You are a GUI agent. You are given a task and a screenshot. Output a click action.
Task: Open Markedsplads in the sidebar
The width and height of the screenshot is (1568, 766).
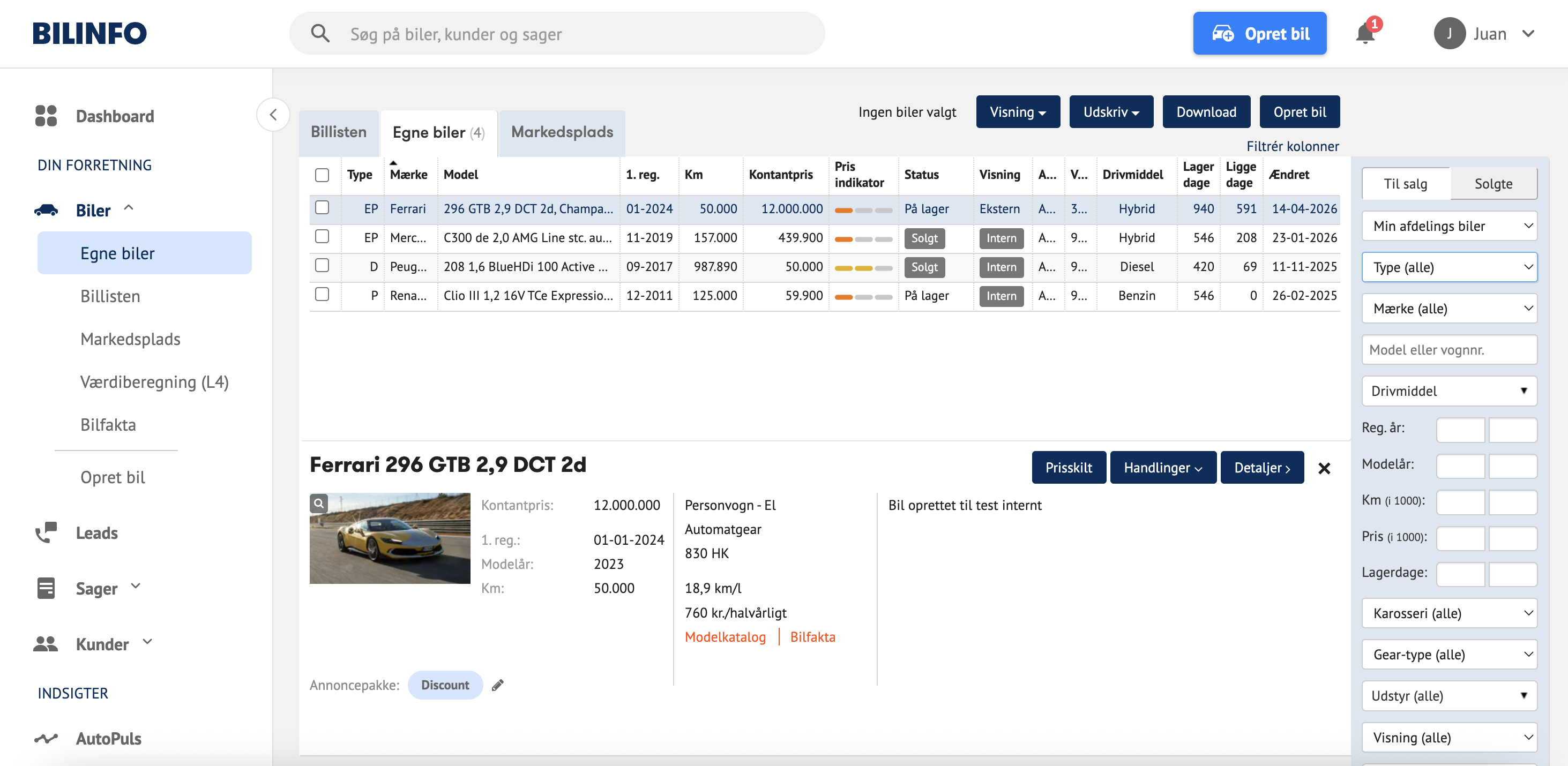(130, 339)
